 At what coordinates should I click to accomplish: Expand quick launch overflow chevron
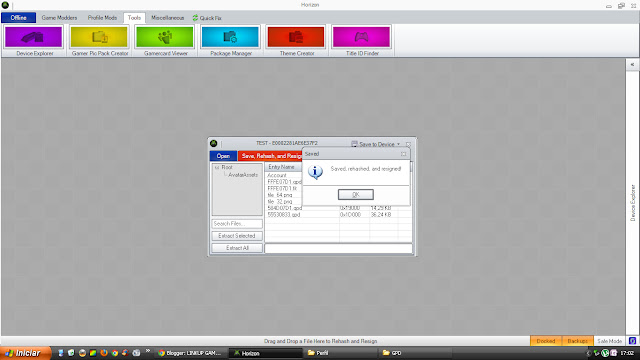point(147,351)
